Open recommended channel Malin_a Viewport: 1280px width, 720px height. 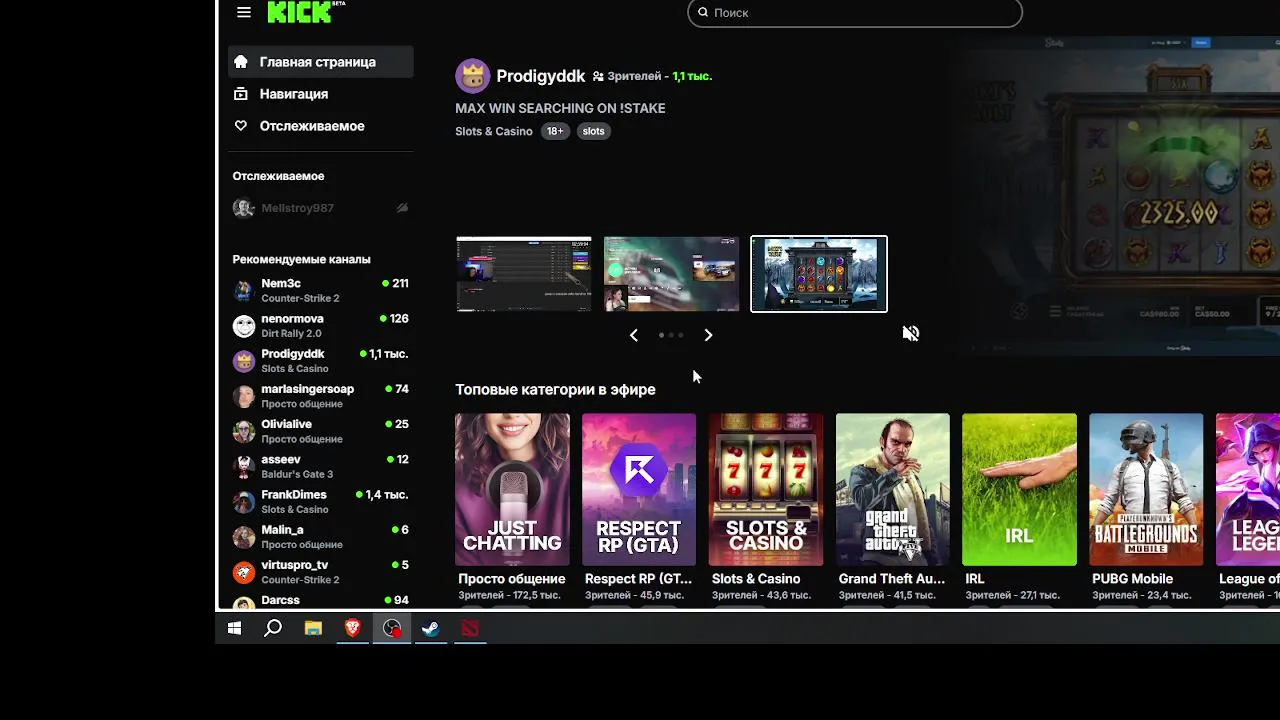tap(320, 536)
